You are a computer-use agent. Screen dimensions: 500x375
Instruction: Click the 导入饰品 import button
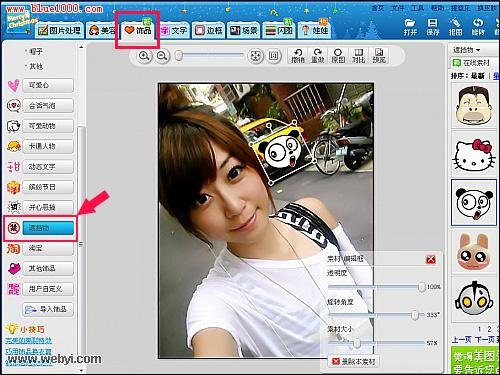click(x=48, y=309)
